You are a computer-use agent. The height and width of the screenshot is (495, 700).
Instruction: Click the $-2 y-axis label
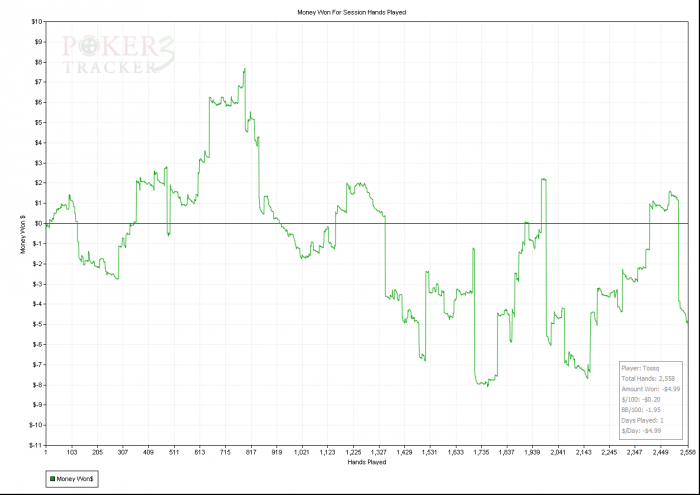click(38, 263)
